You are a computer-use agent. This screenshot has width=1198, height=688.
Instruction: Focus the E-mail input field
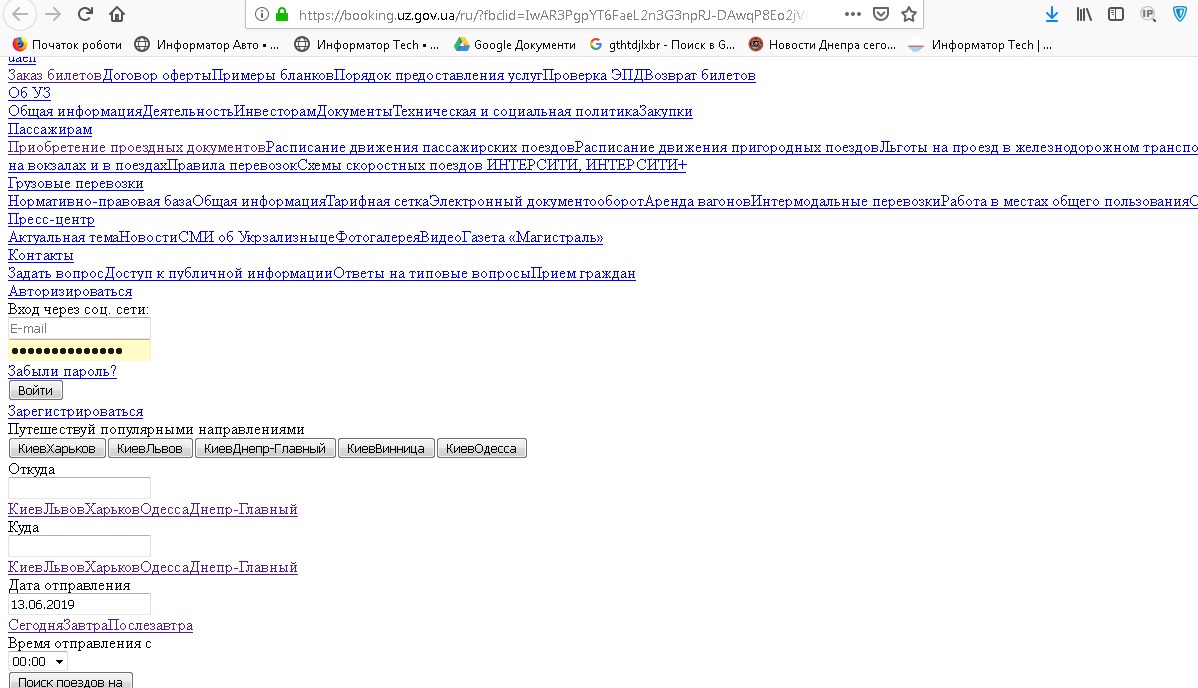click(x=79, y=329)
